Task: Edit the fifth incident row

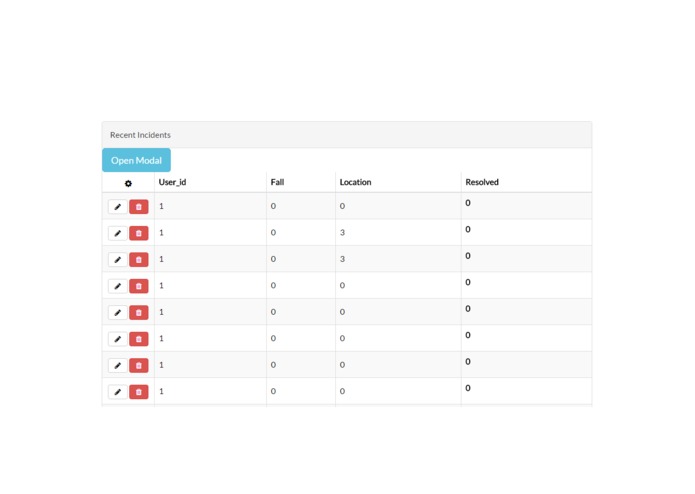Action: pyautogui.click(x=117, y=312)
